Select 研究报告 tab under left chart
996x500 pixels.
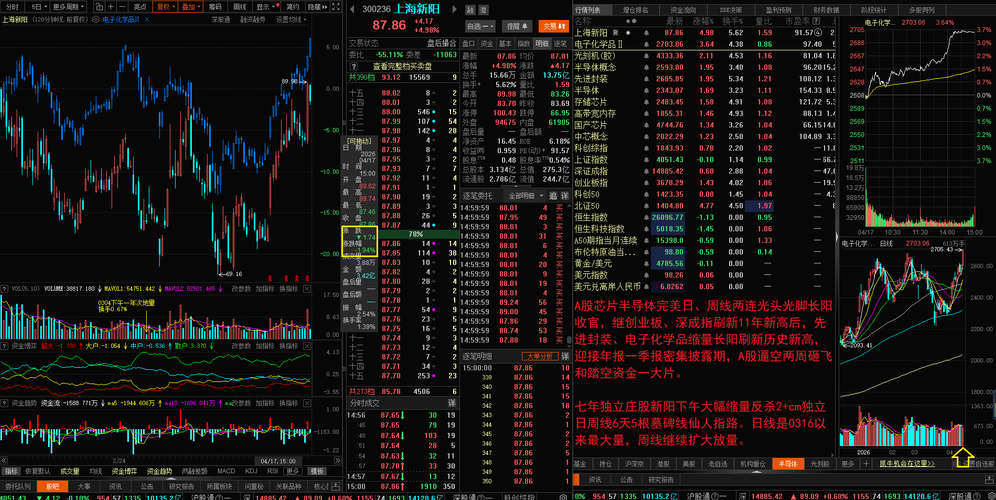pyautogui.click(x=181, y=486)
